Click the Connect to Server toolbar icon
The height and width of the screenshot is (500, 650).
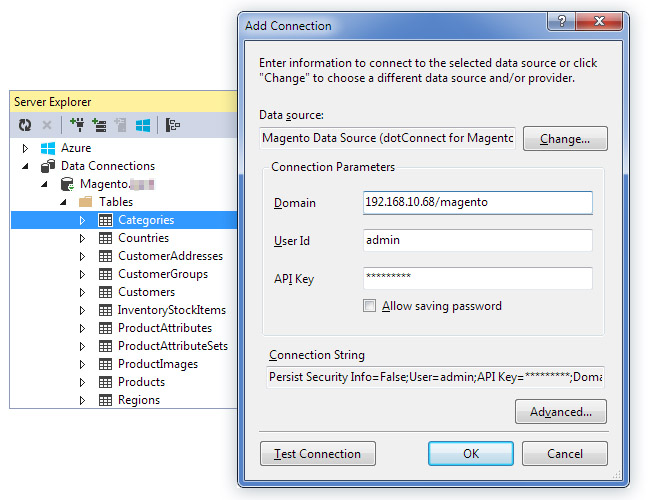pyautogui.click(x=99, y=125)
